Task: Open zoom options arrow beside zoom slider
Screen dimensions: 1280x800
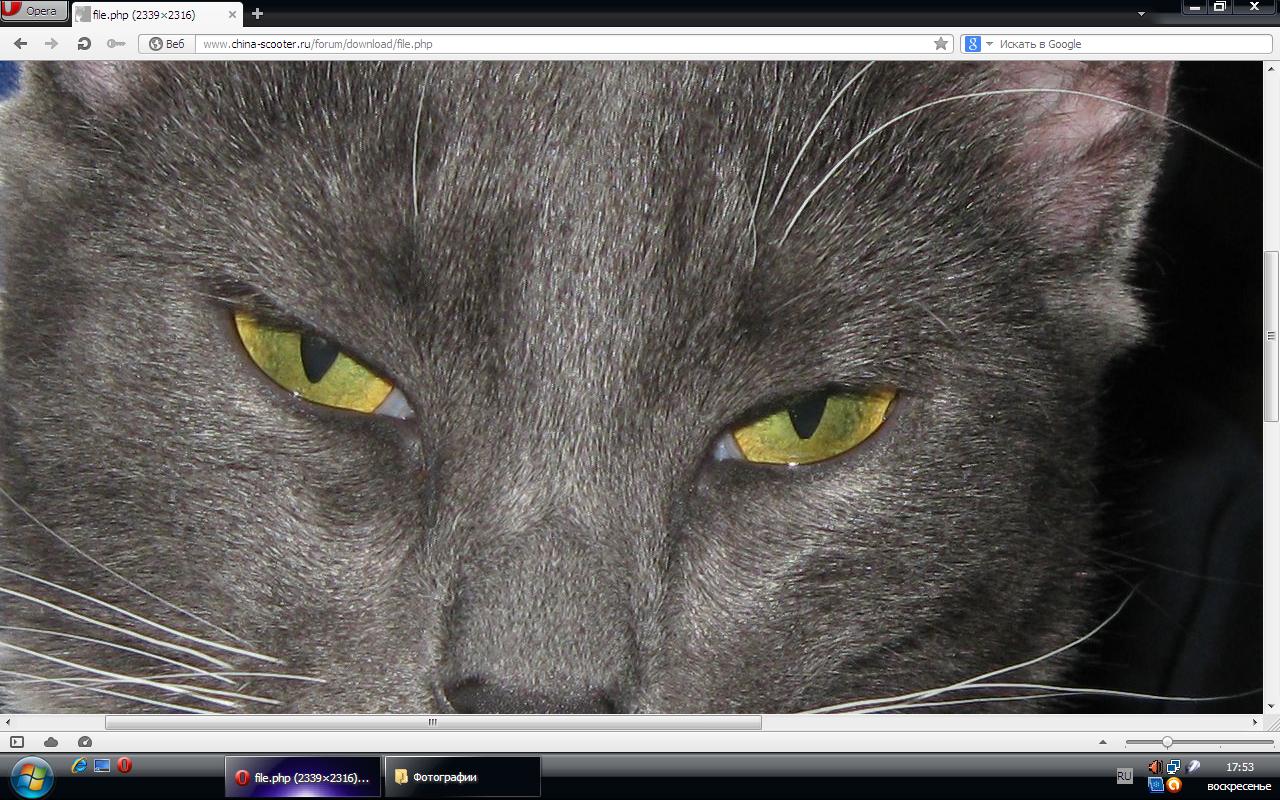Action: click(x=1103, y=742)
